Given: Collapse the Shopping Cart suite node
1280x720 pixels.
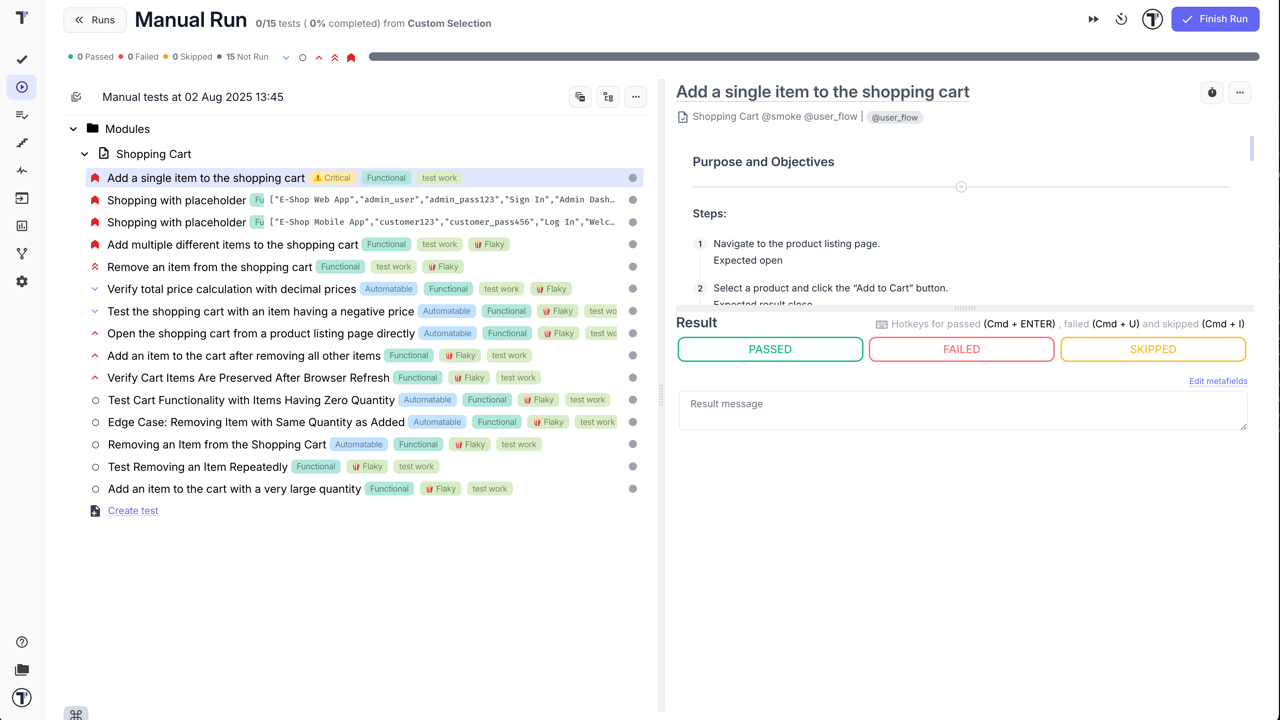Looking at the screenshot, I should 85,154.
